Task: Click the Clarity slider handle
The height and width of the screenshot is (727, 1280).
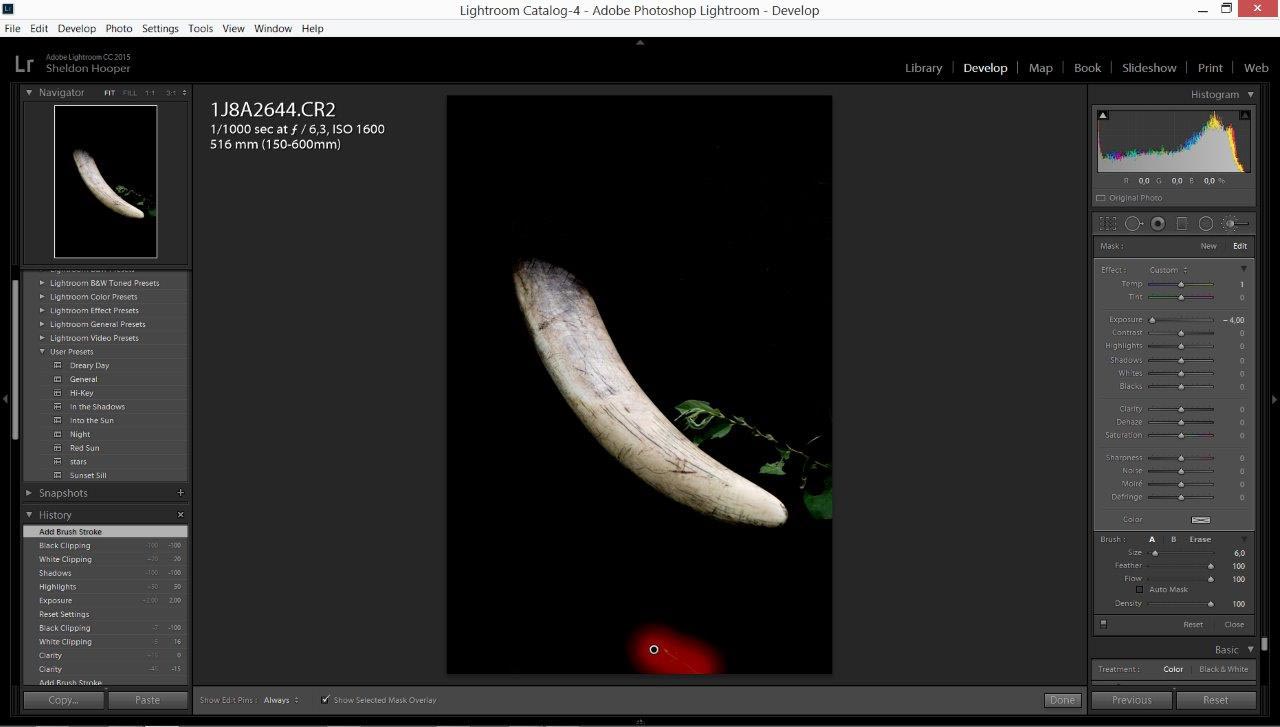Action: point(1181,409)
